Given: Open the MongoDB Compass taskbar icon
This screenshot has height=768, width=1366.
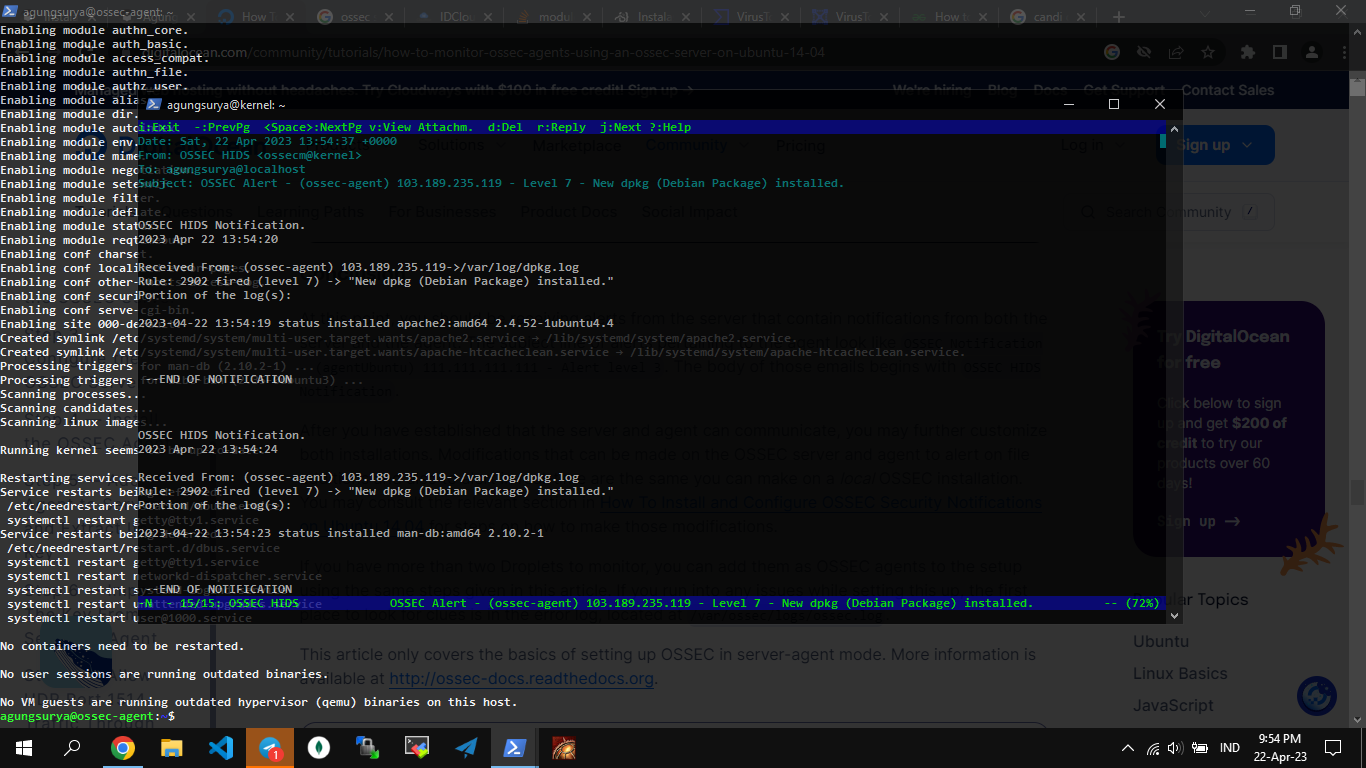Looking at the screenshot, I should tap(319, 747).
